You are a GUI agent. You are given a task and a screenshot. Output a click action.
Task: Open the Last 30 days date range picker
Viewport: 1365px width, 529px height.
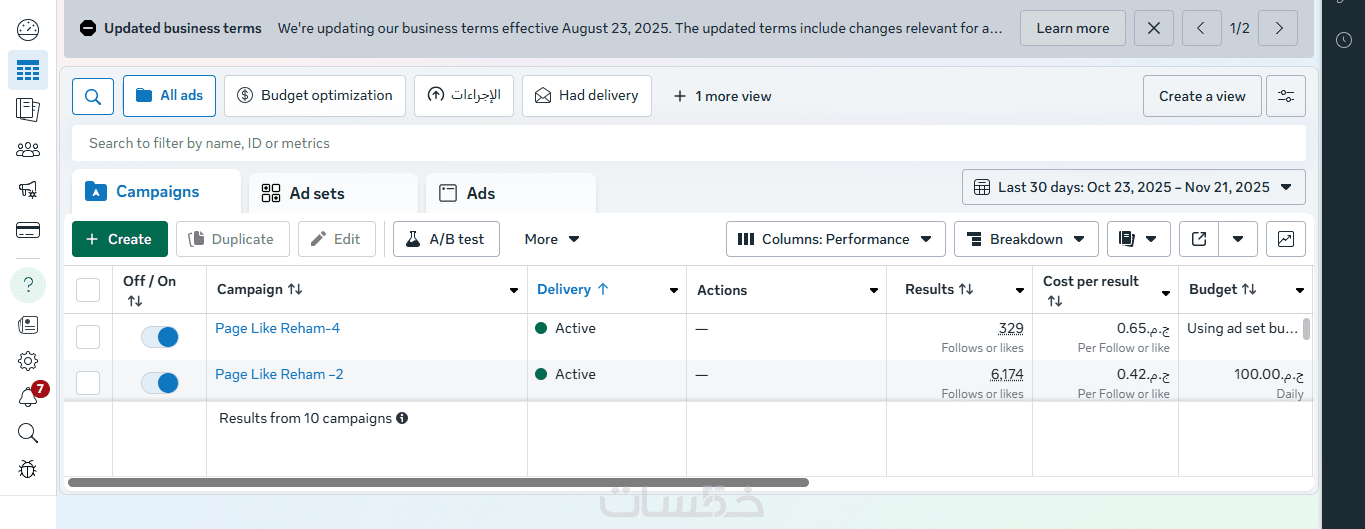1133,187
